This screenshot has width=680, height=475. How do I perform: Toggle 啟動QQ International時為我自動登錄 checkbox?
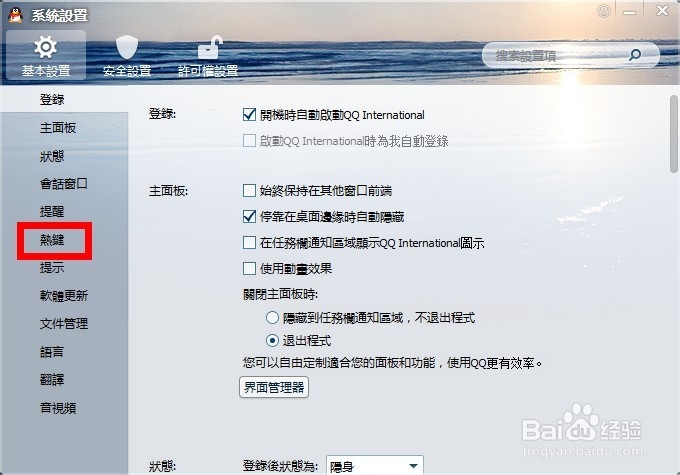(x=249, y=141)
